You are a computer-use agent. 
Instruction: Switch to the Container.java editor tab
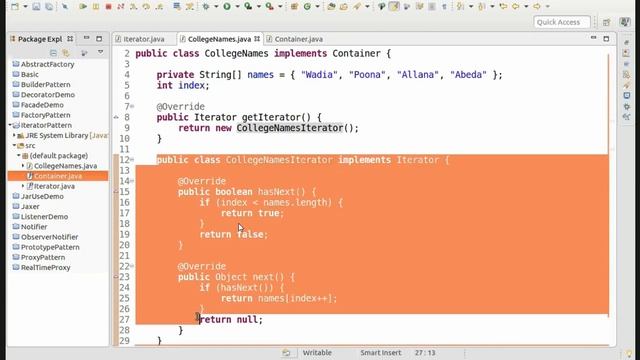294,39
